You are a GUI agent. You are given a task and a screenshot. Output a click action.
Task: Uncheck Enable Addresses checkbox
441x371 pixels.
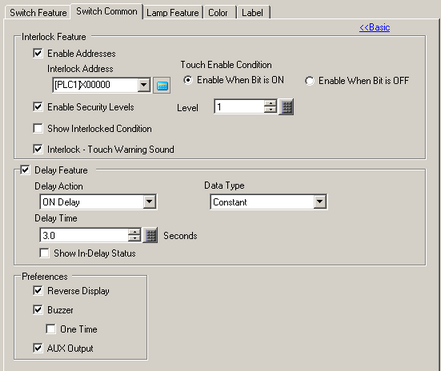pyautogui.click(x=38, y=53)
